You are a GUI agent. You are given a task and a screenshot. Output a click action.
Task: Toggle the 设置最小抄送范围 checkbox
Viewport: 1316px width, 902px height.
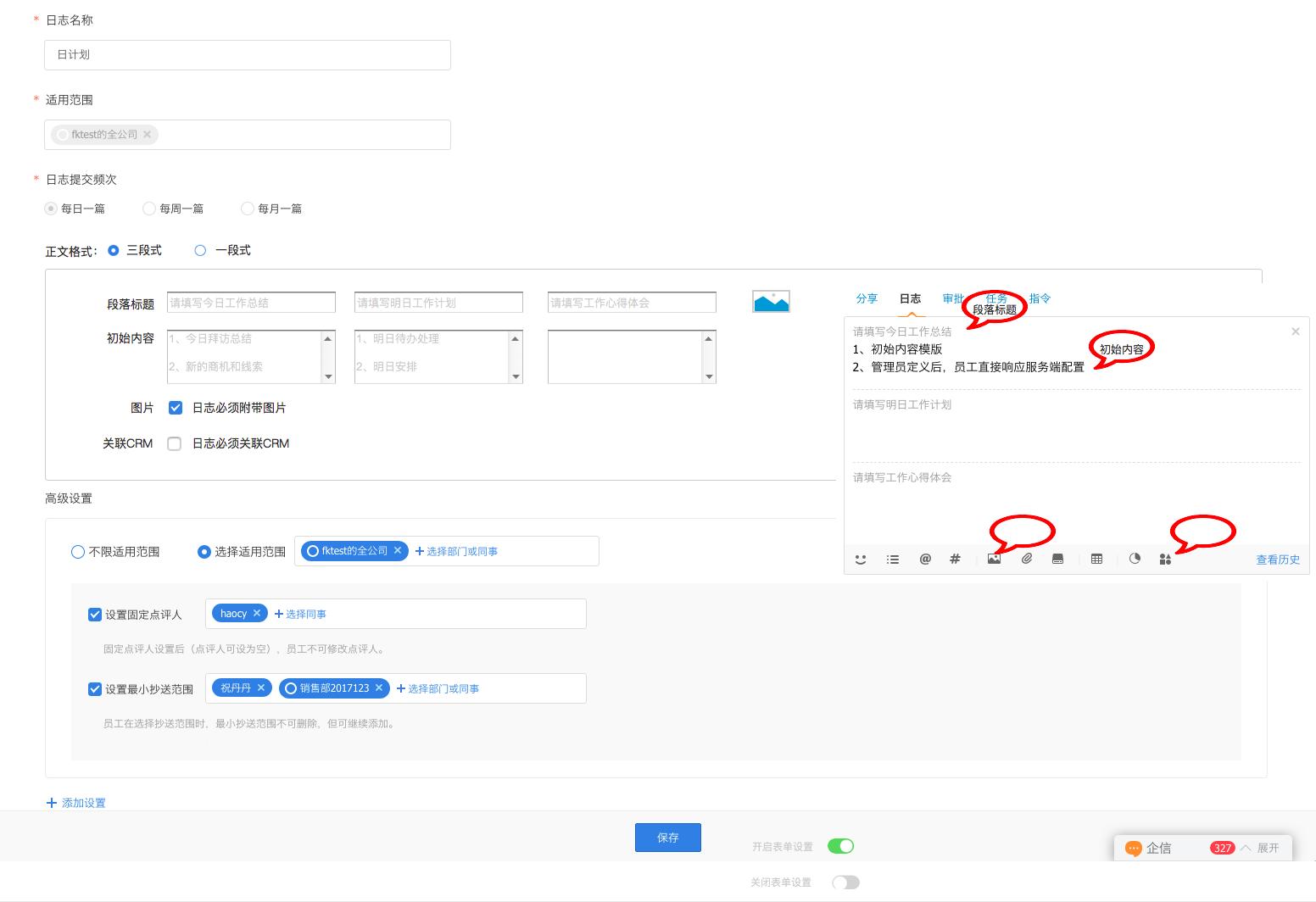coord(95,689)
